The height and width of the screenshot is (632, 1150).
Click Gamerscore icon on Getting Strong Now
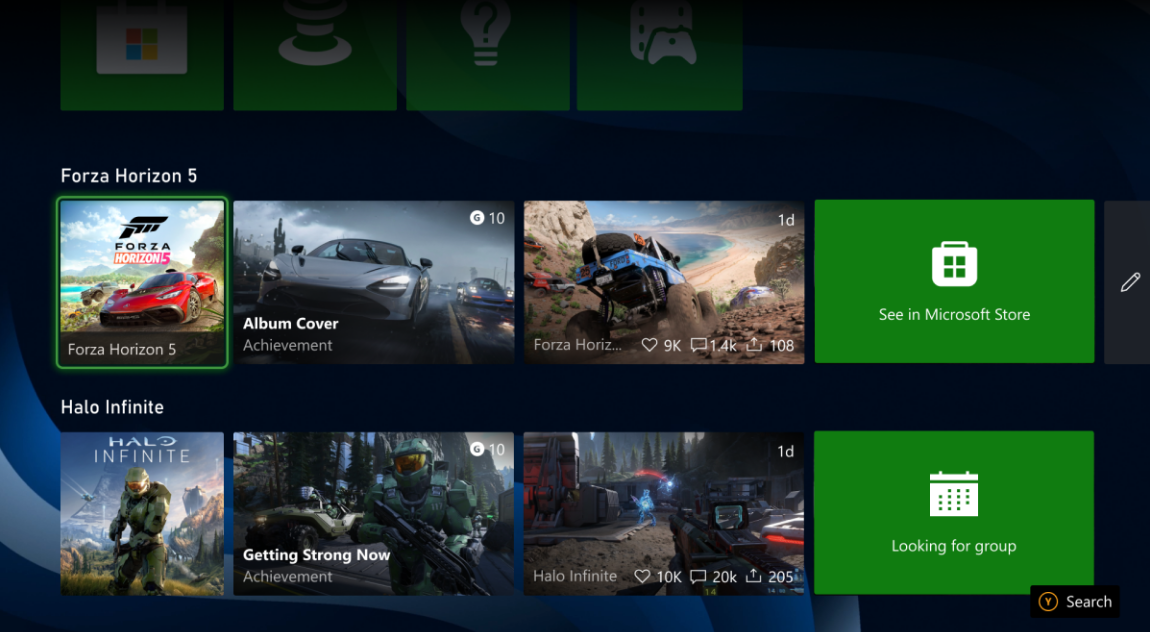coord(477,449)
